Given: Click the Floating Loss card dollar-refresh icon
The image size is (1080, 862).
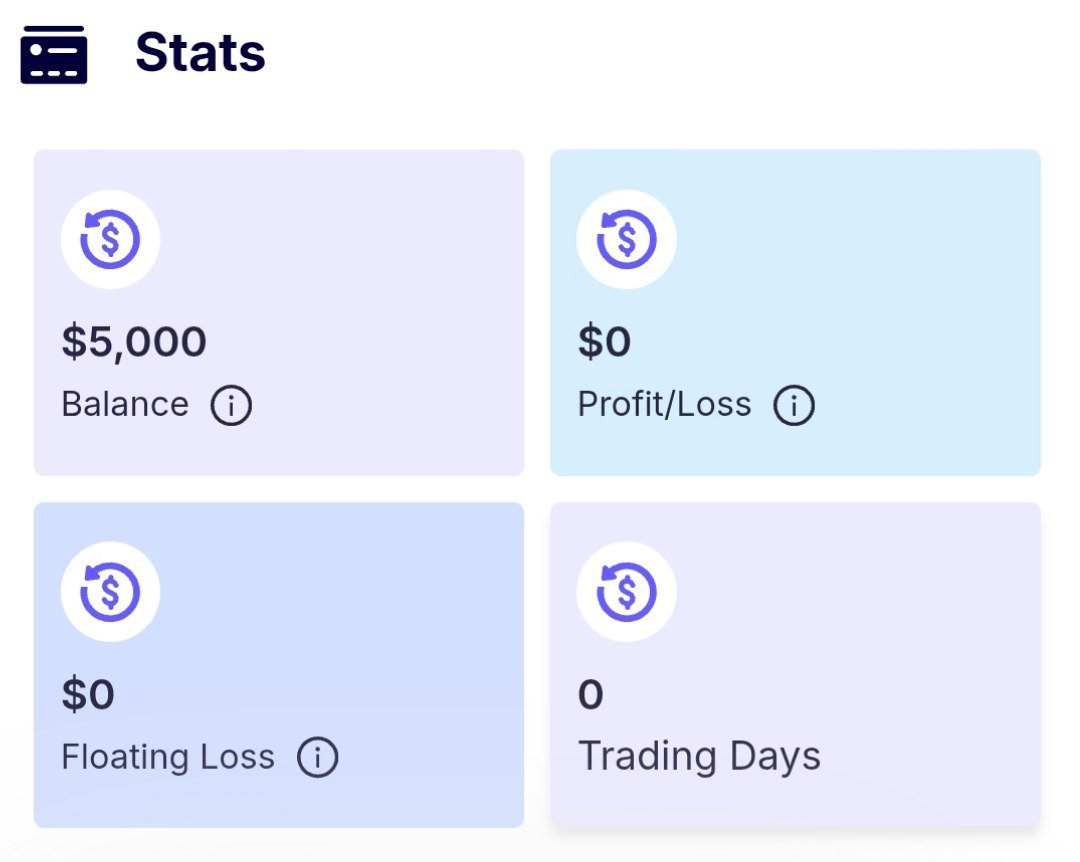Looking at the screenshot, I should point(110,592).
